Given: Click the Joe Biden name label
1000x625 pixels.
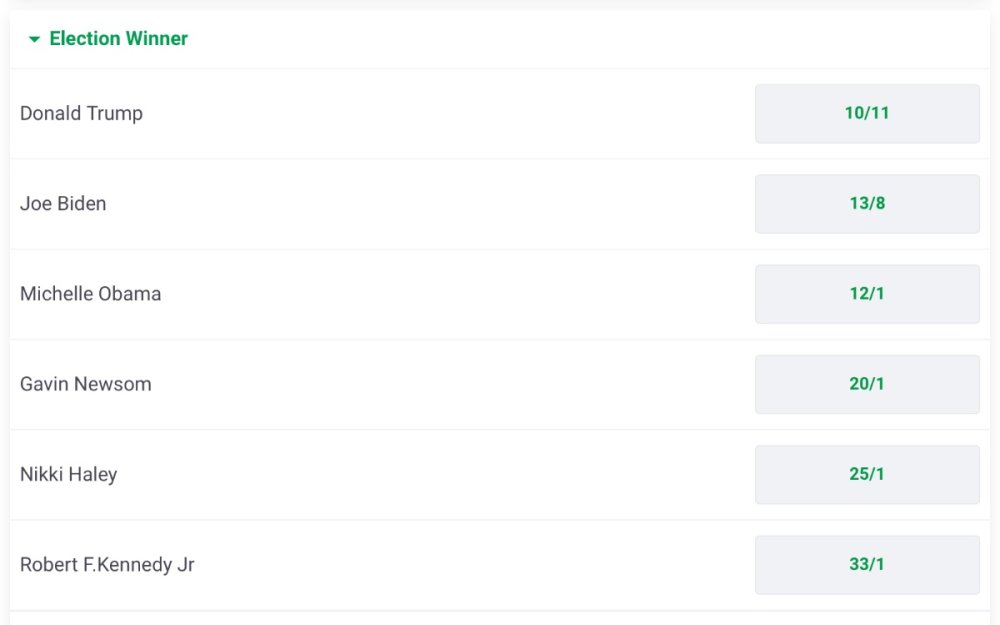Looking at the screenshot, I should point(63,204).
